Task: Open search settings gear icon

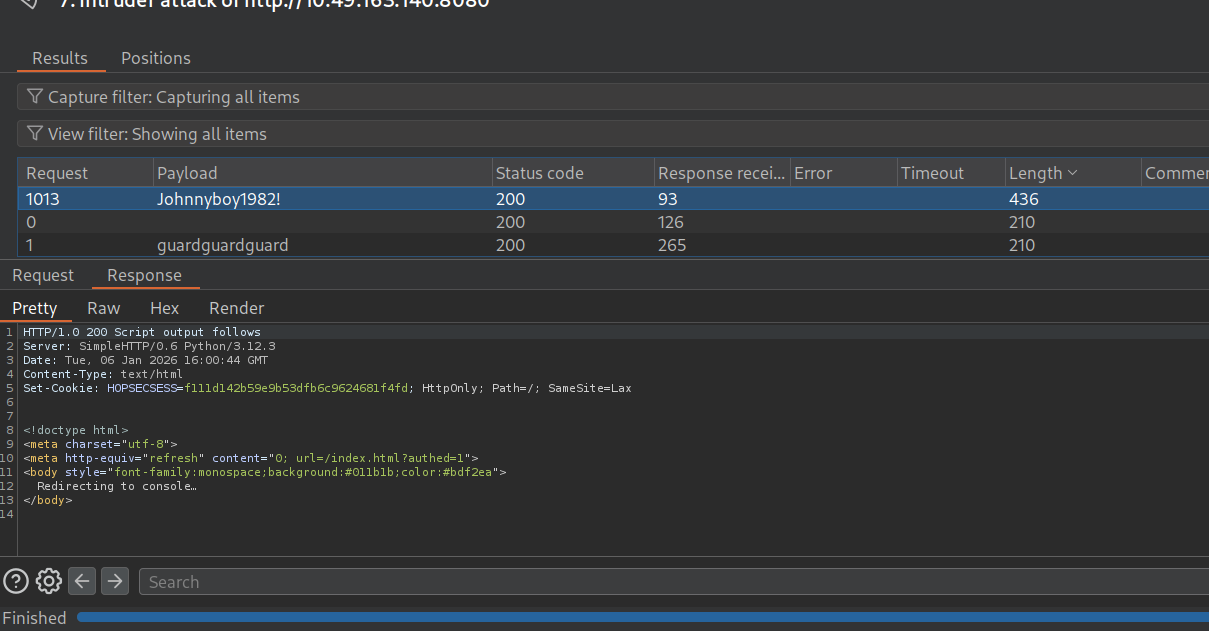Action: click(x=49, y=581)
